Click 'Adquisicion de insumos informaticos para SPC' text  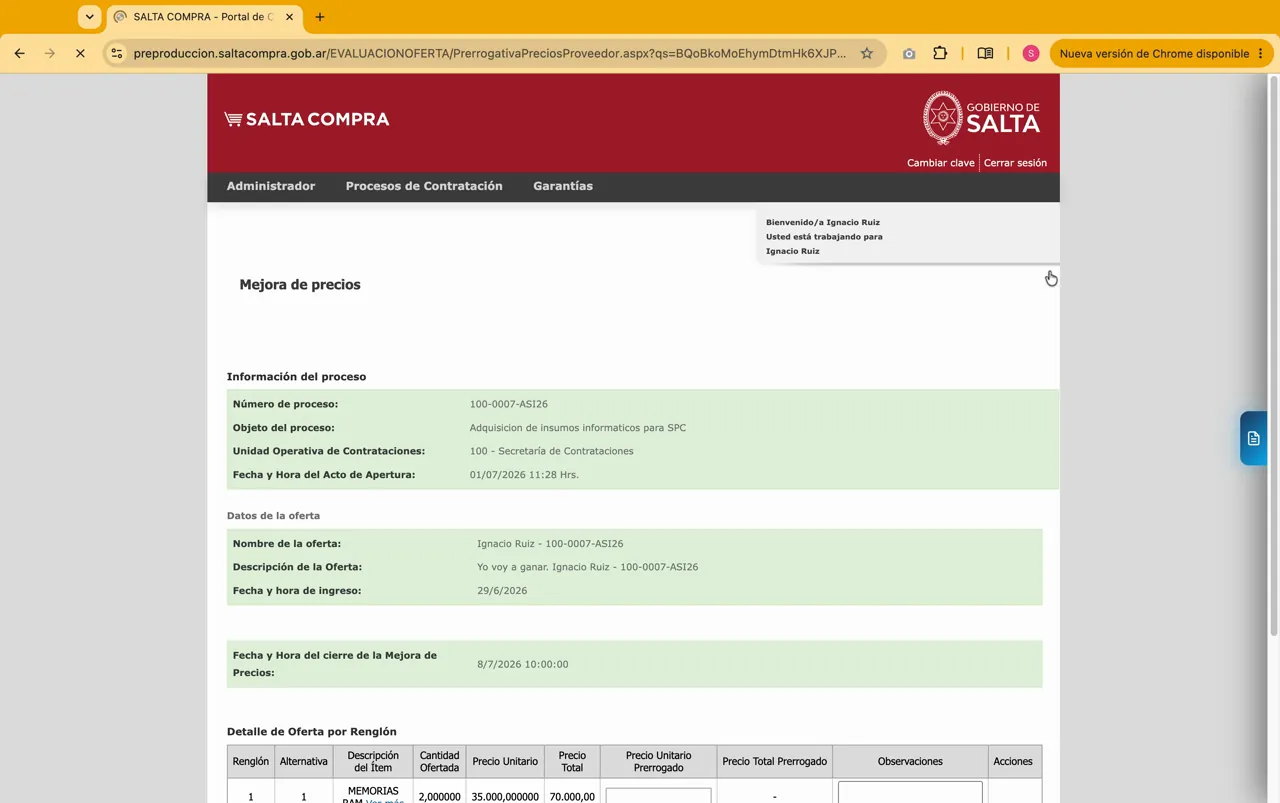(578, 428)
